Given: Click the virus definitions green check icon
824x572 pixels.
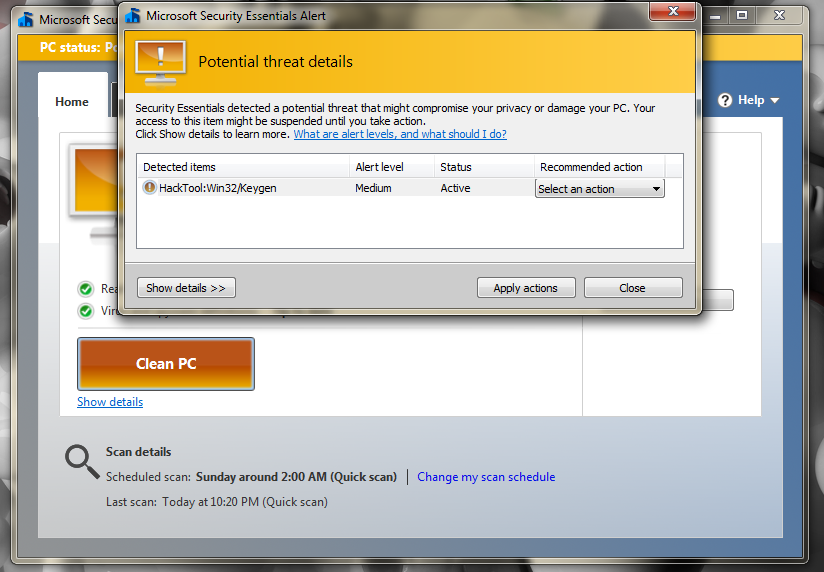Looking at the screenshot, I should coord(86,311).
